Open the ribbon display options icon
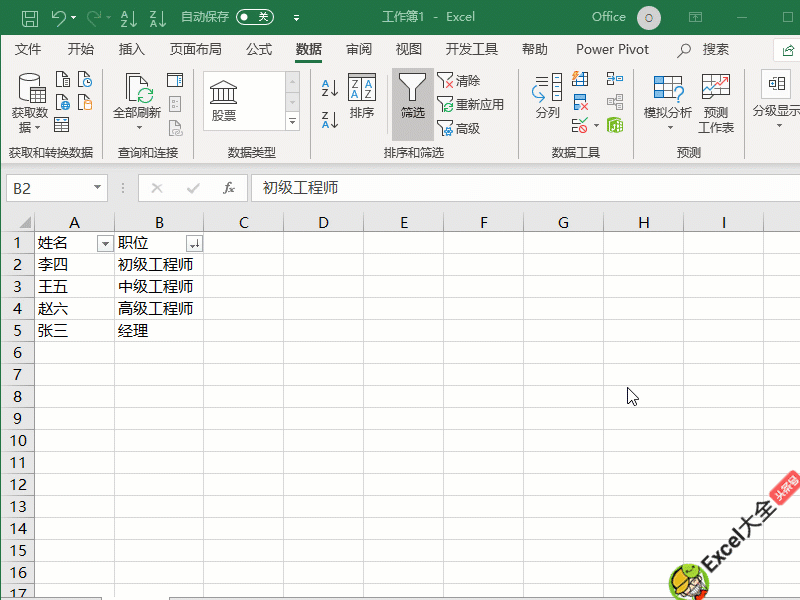The image size is (800, 600). pos(695,17)
